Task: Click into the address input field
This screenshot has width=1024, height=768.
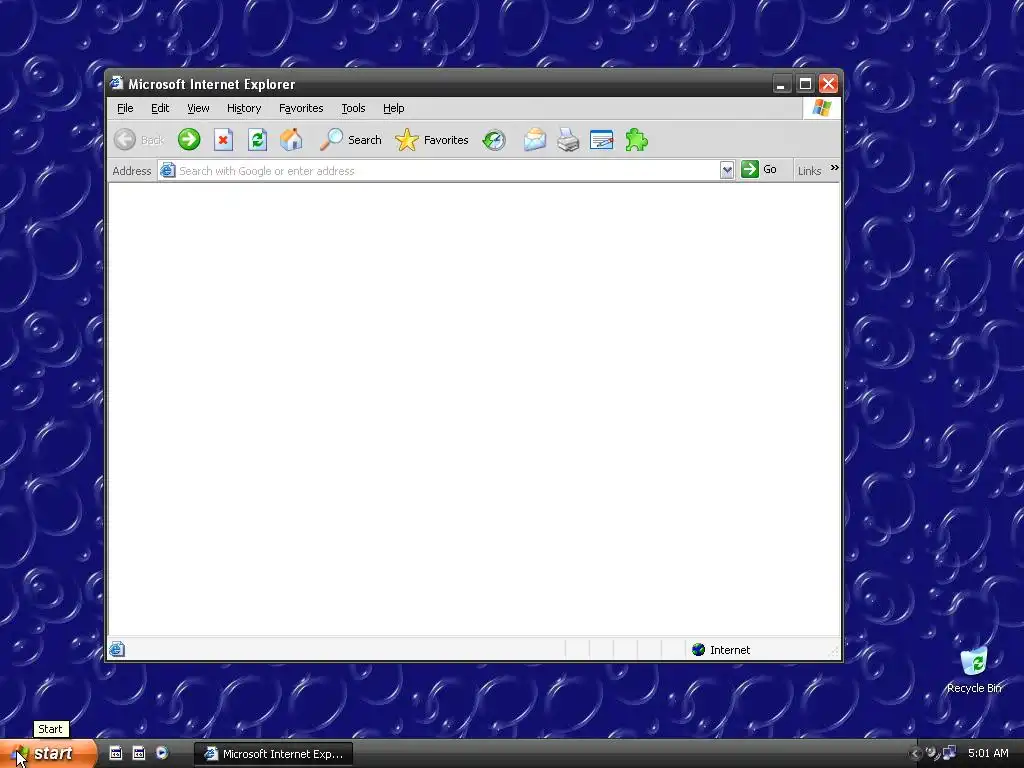Action: tap(448, 170)
